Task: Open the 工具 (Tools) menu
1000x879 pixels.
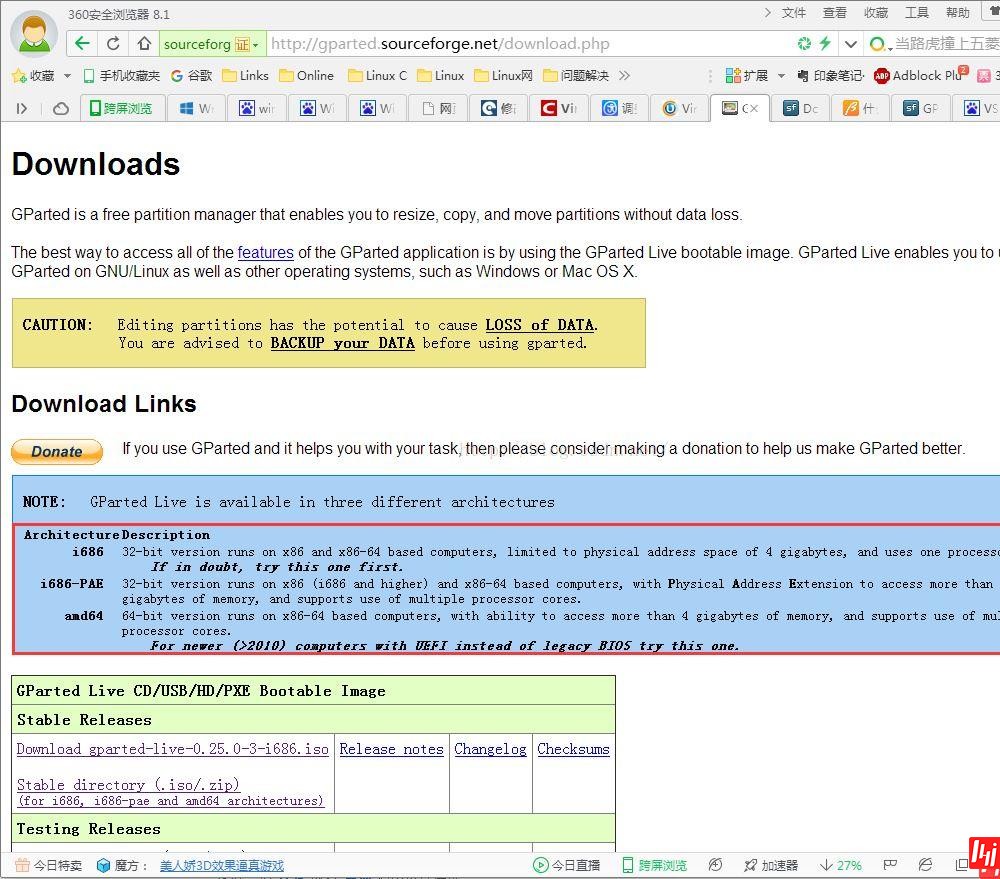Action: point(916,13)
